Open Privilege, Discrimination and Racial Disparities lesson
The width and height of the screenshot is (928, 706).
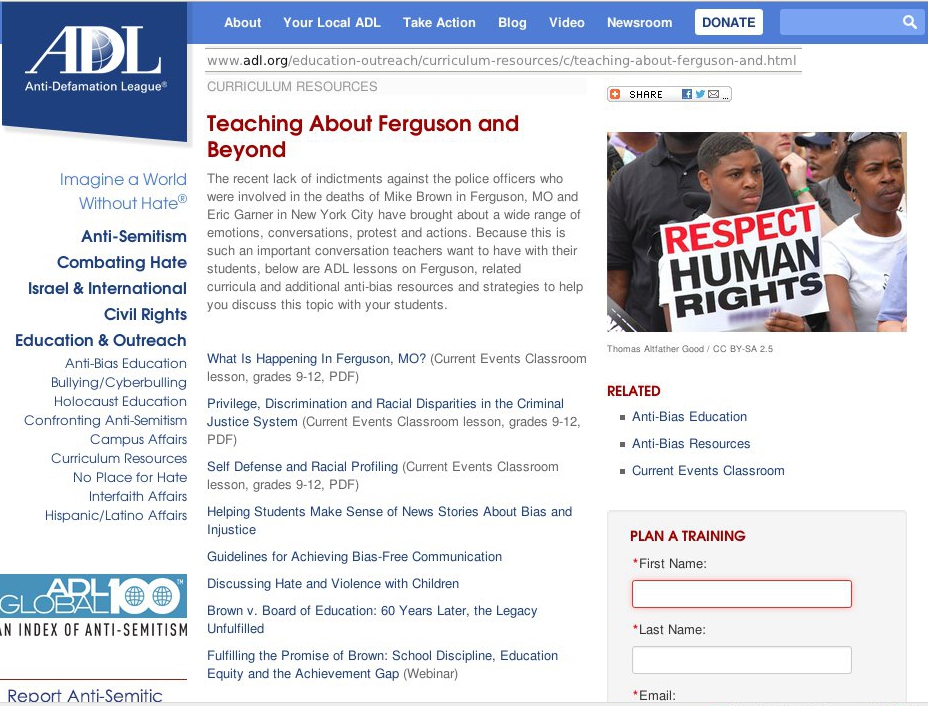tap(385, 412)
